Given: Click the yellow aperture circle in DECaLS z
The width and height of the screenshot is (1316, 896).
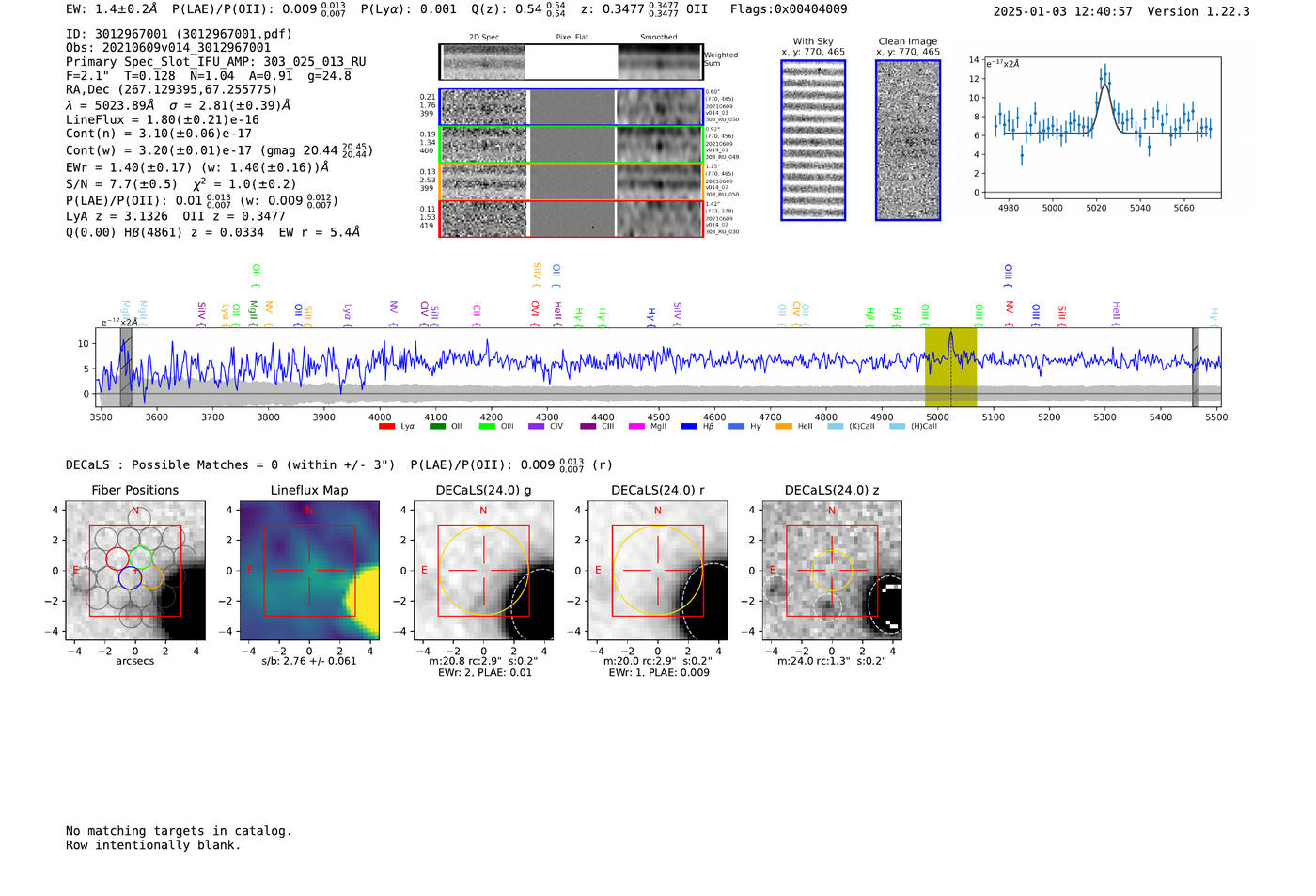Looking at the screenshot, I should pos(832,571).
